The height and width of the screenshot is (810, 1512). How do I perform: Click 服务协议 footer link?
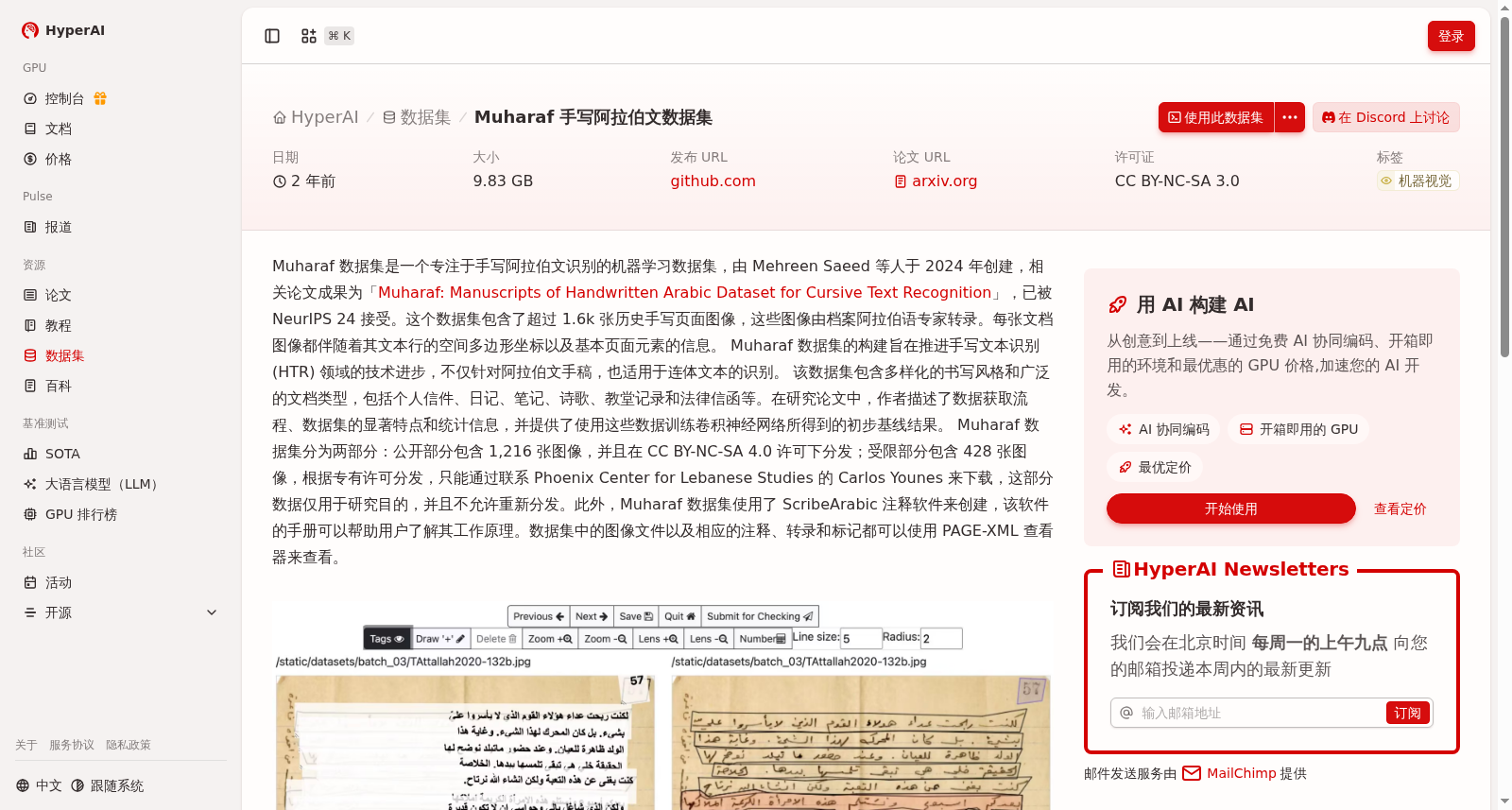72,745
